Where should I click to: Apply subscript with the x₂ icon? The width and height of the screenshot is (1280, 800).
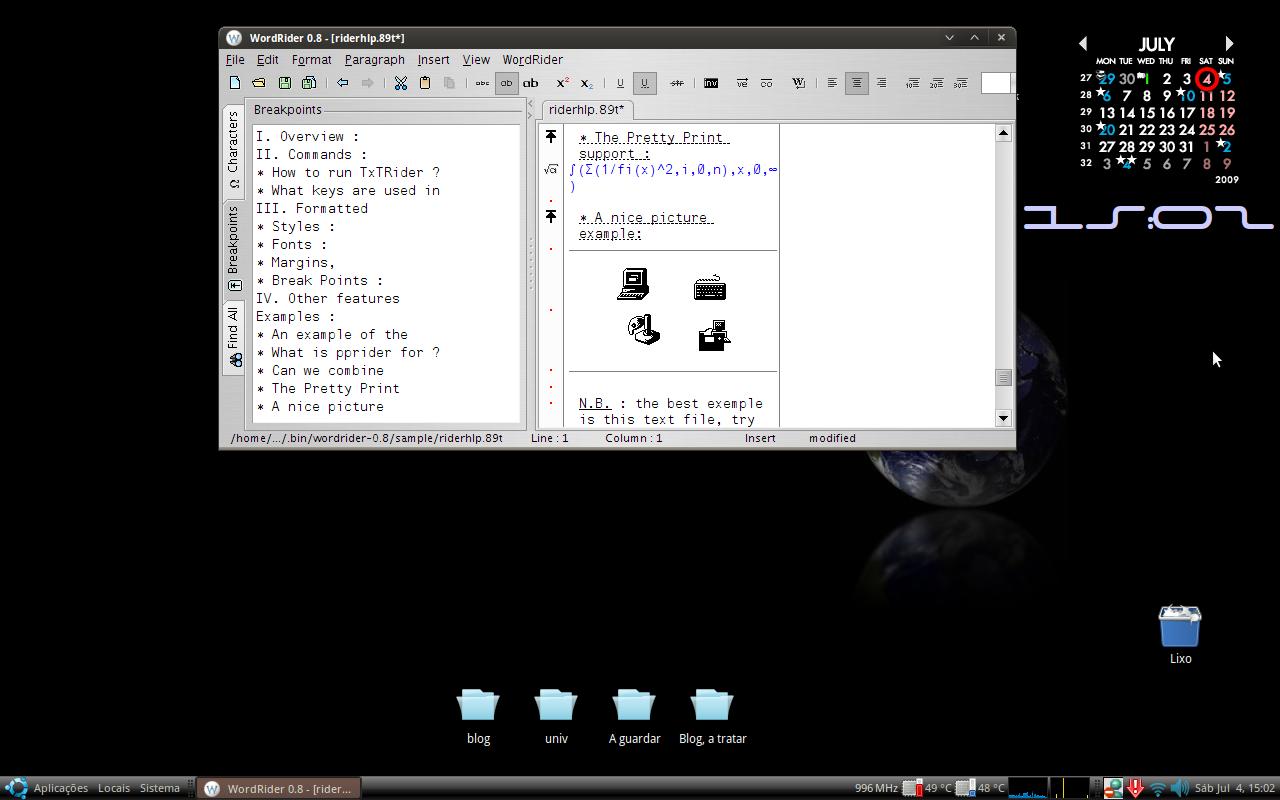(x=587, y=83)
